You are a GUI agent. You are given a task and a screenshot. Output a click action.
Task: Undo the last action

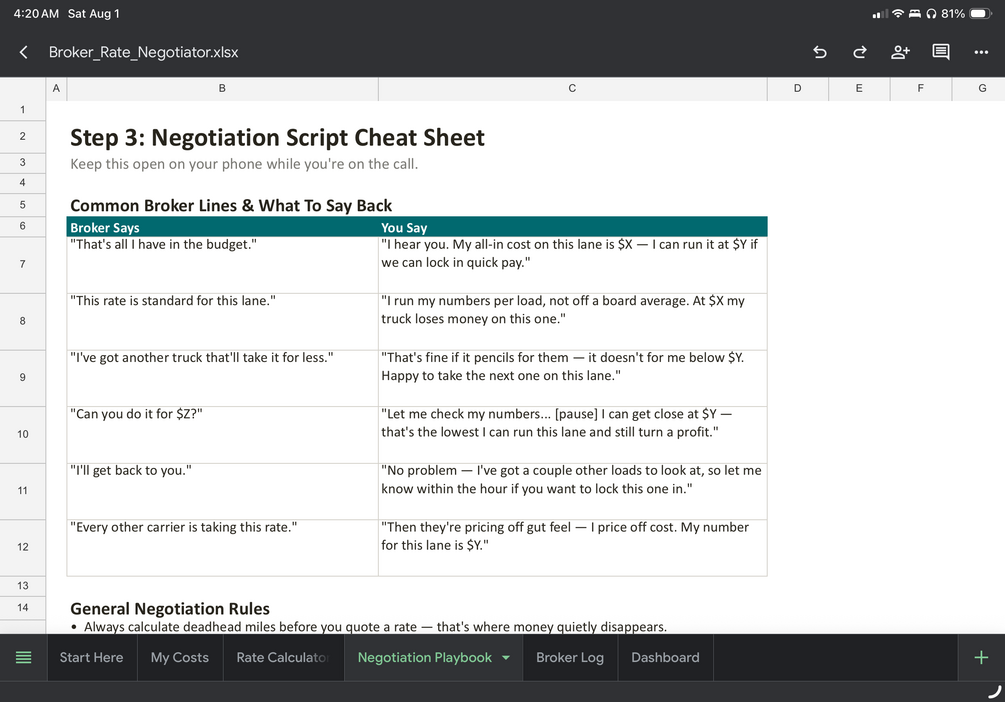pos(820,52)
